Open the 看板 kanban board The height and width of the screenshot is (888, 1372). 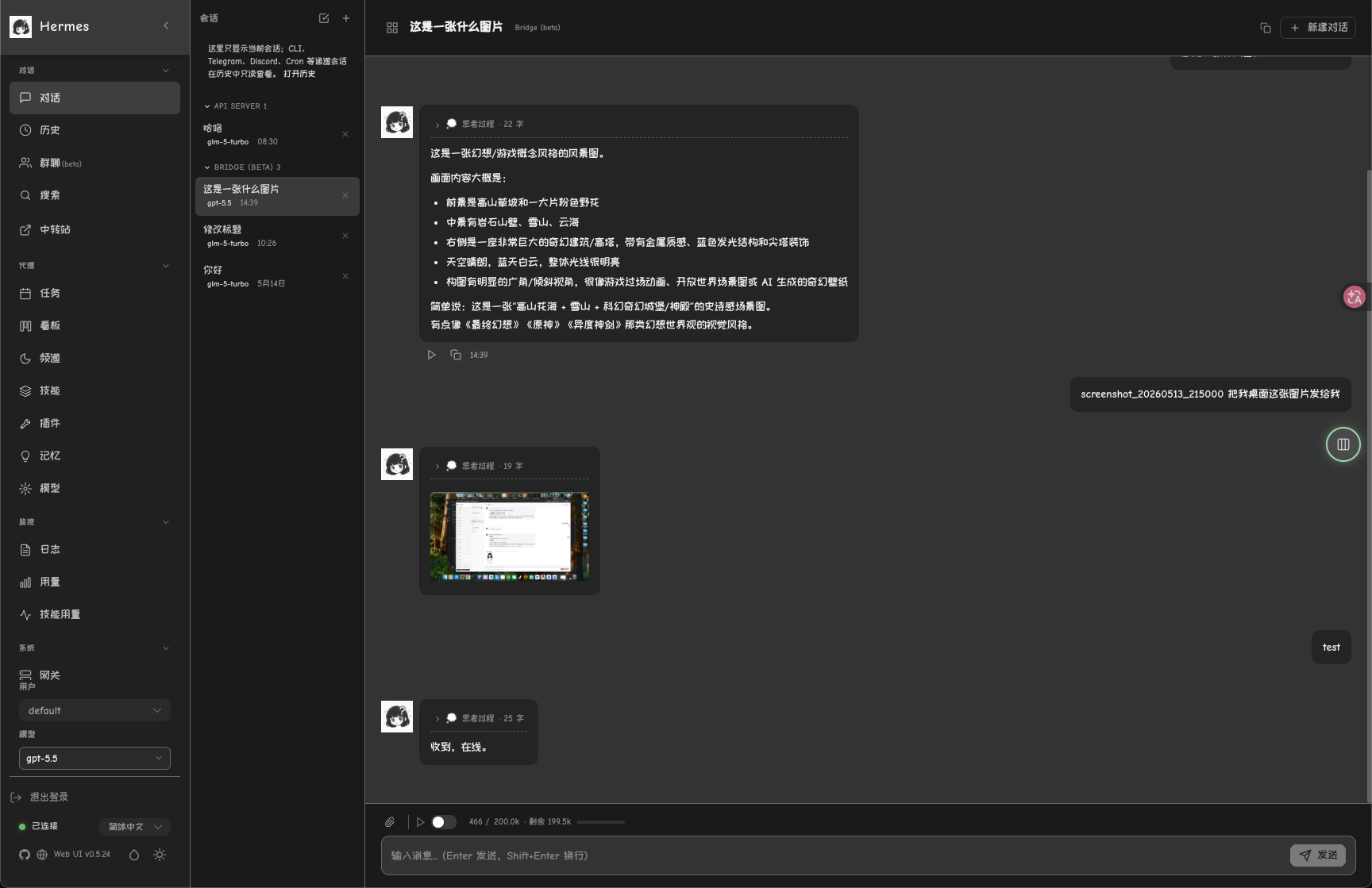pyautogui.click(x=94, y=325)
